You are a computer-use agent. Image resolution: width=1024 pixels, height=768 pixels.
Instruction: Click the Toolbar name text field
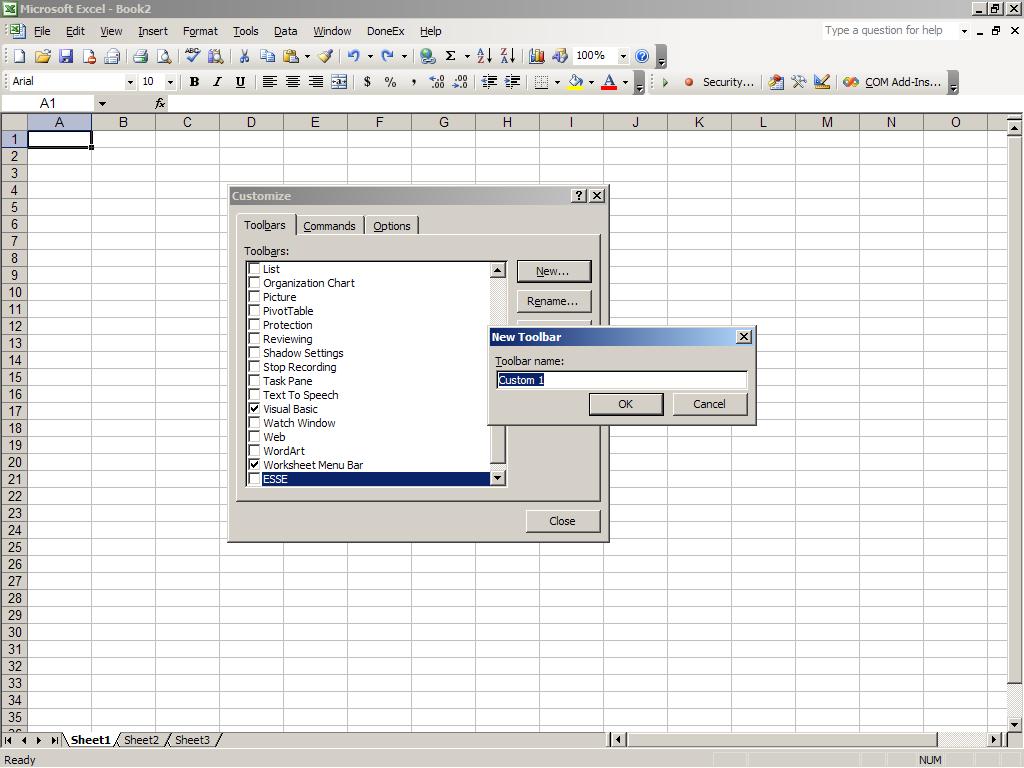[621, 380]
